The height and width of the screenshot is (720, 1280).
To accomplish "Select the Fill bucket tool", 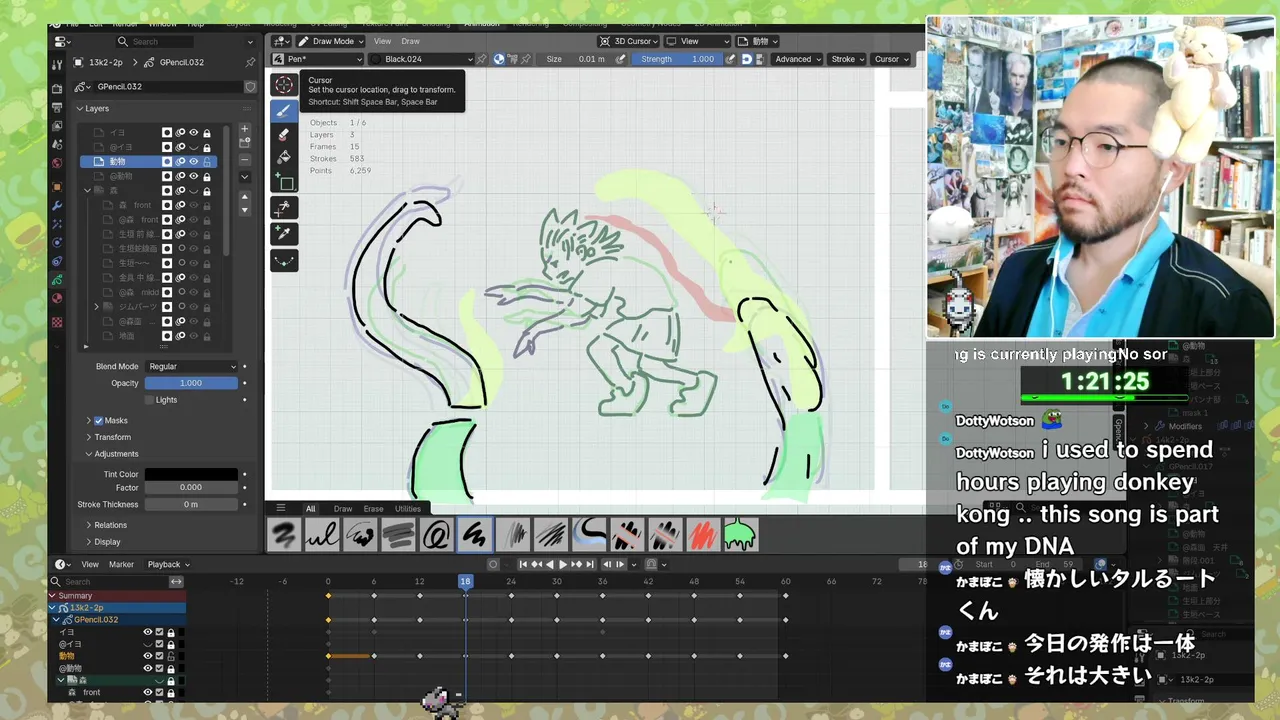I will (x=284, y=157).
